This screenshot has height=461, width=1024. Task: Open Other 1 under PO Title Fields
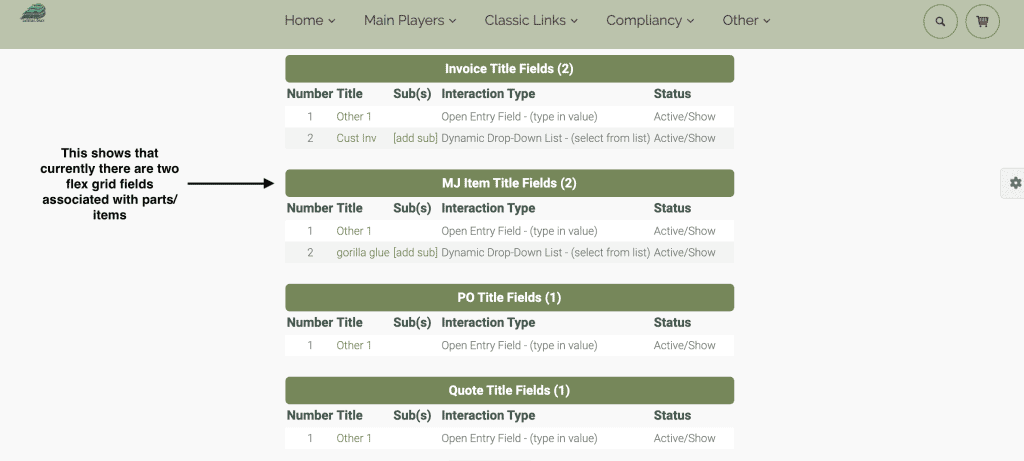pyautogui.click(x=354, y=345)
